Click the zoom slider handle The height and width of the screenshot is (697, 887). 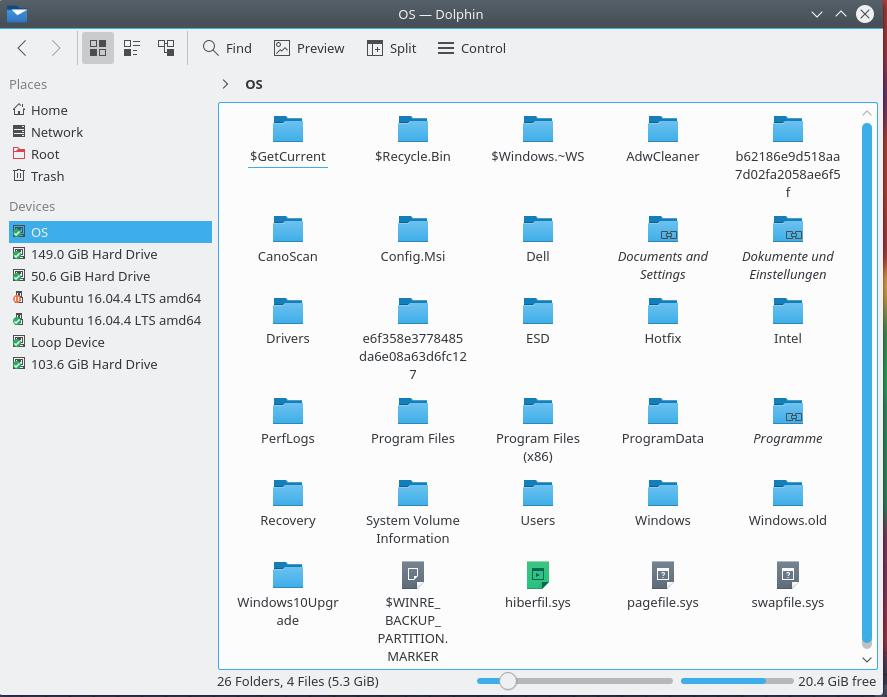[x=508, y=681]
